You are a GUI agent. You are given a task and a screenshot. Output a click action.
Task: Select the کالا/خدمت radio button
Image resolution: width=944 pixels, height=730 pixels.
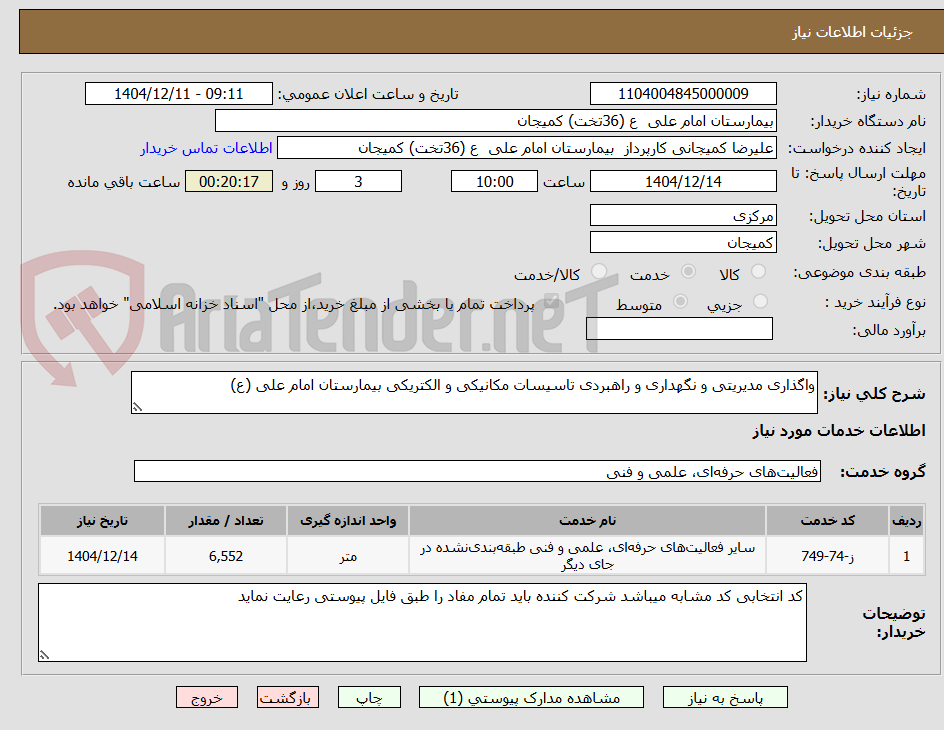(x=599, y=272)
